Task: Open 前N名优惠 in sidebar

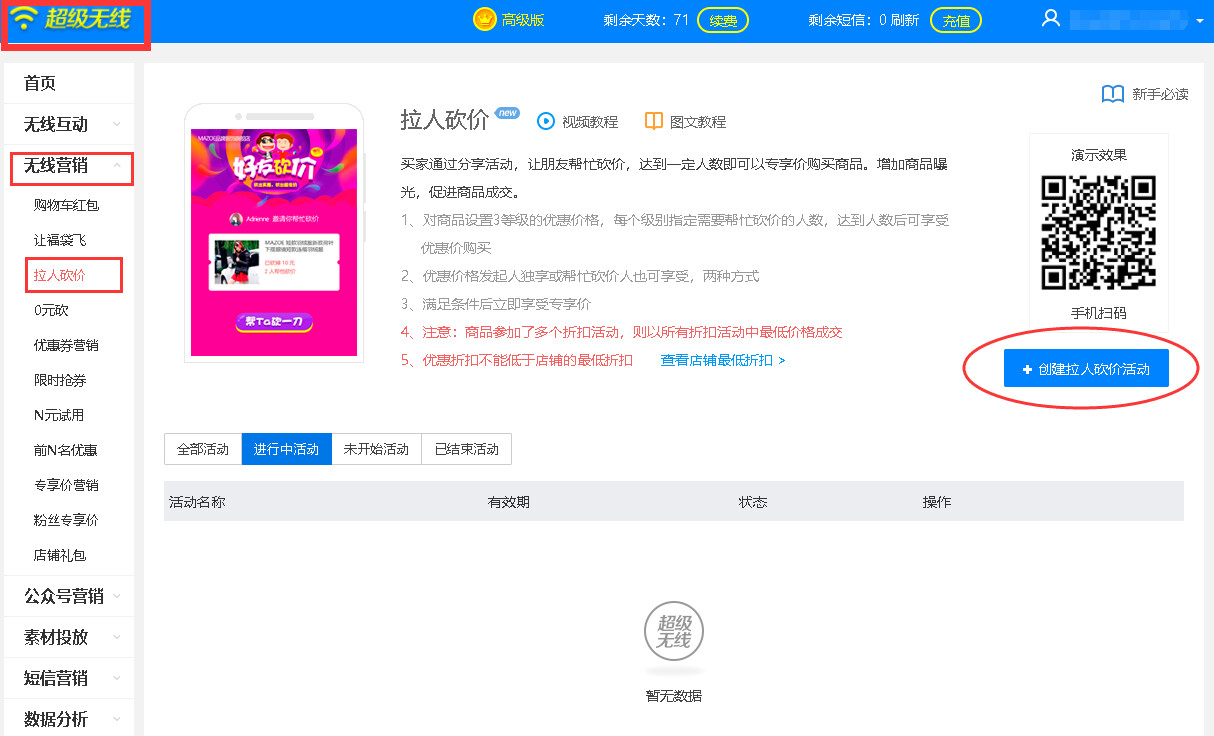Action: pos(66,450)
